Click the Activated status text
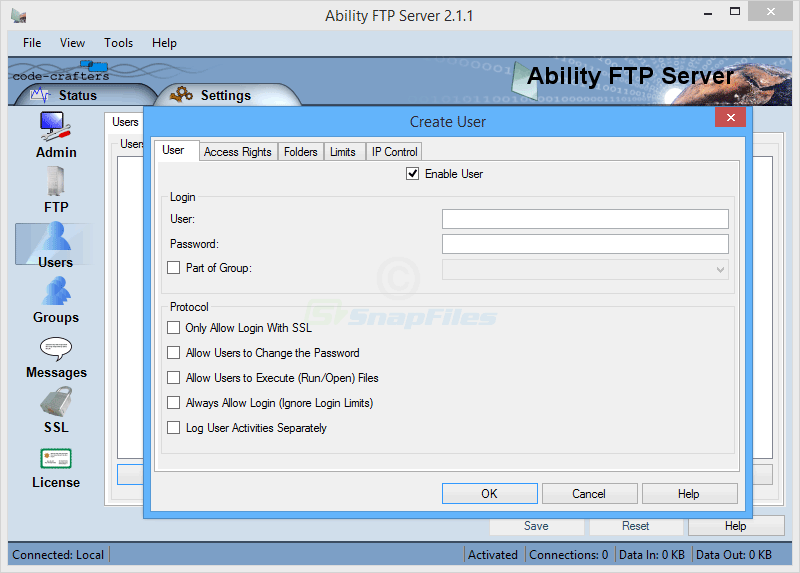The width and height of the screenshot is (800, 573). pos(493,555)
